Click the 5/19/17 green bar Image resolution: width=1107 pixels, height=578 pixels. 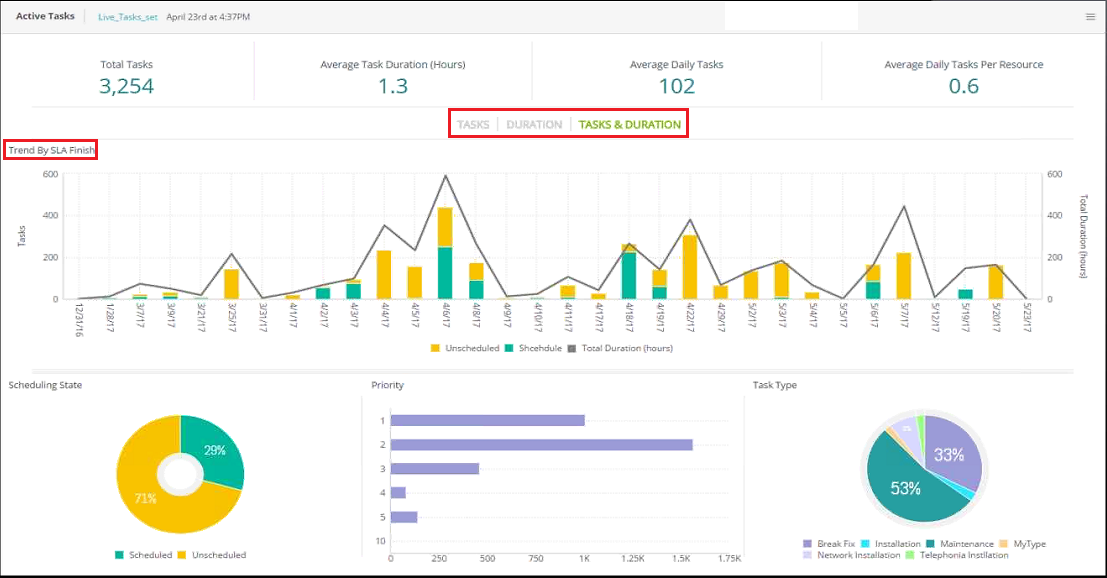point(965,294)
